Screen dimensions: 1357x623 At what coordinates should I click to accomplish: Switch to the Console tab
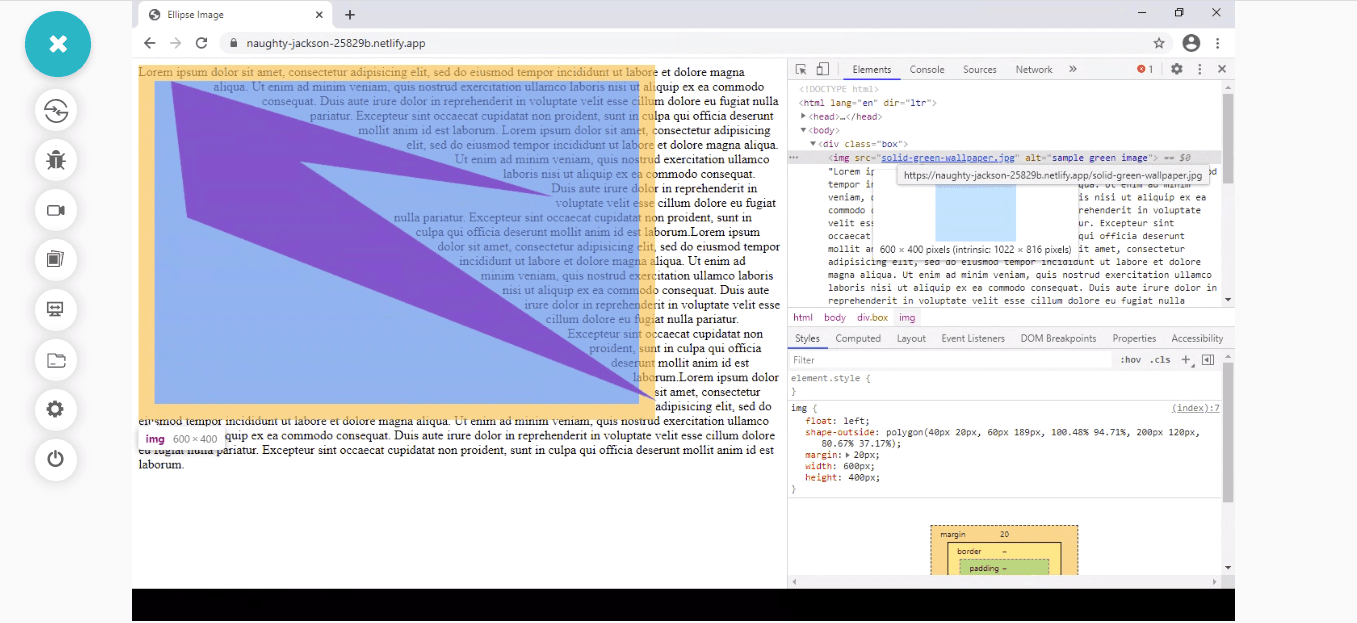926,69
